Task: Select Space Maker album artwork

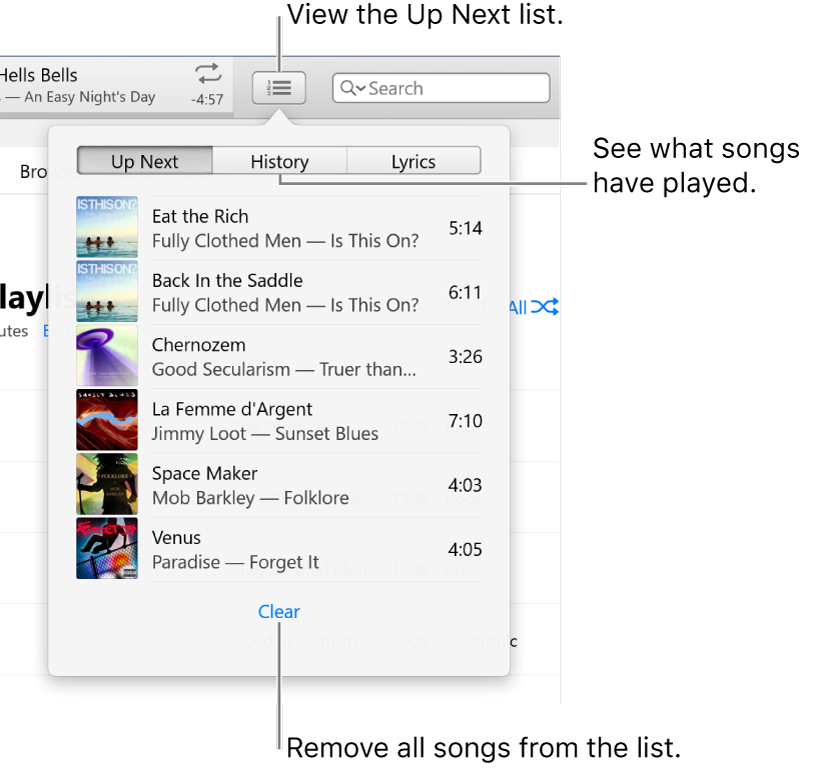Action: [x=107, y=484]
